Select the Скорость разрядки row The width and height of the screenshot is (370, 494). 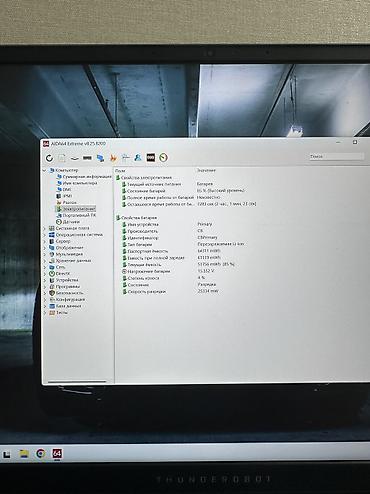pos(144,292)
